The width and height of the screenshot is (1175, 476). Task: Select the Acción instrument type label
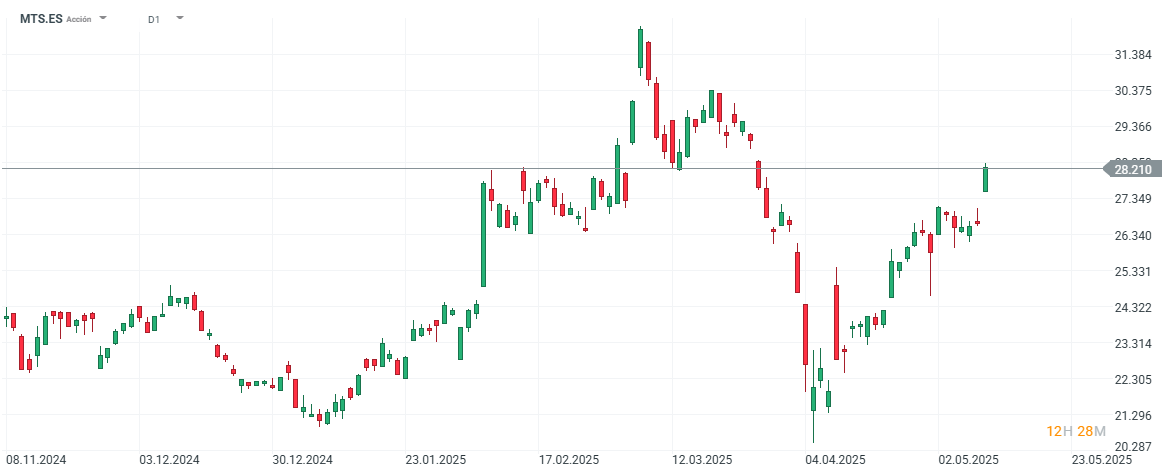[79, 19]
